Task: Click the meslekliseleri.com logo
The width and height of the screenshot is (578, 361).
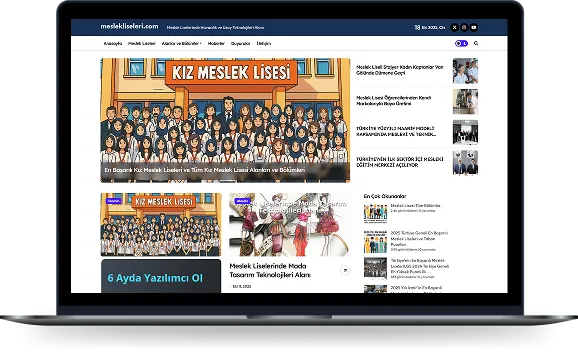Action: coord(129,26)
